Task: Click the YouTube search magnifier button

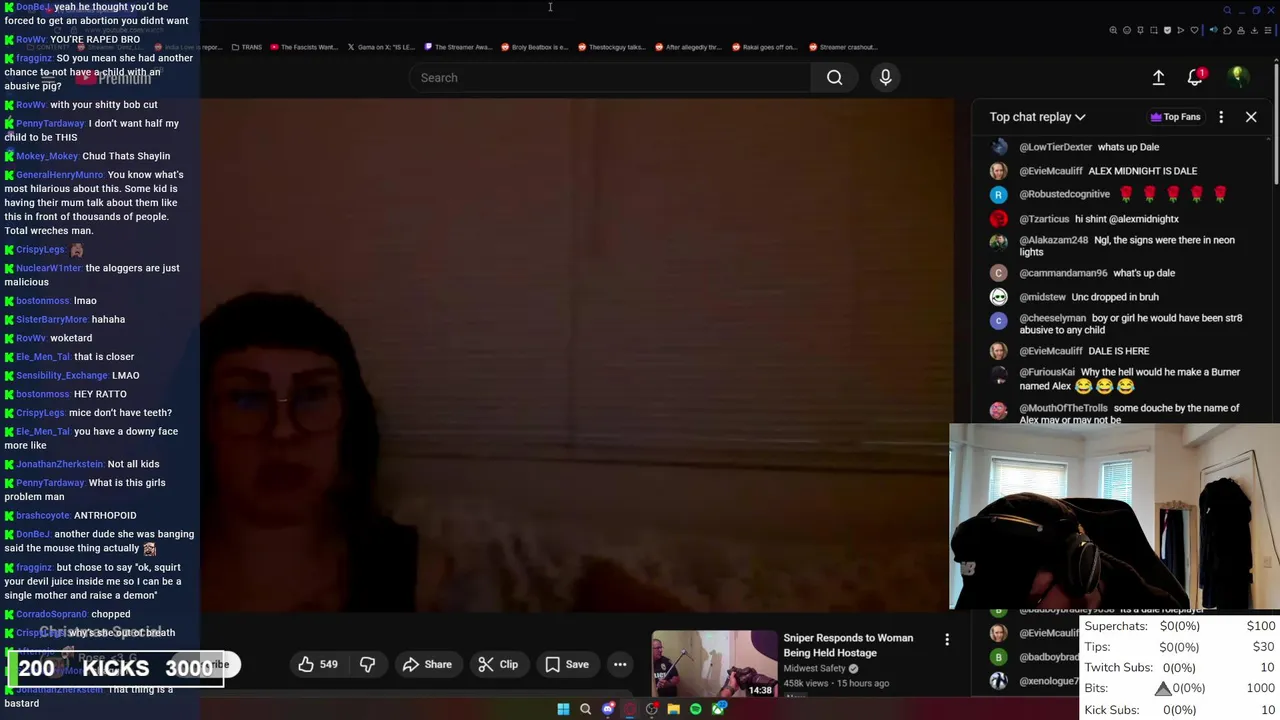Action: pyautogui.click(x=834, y=77)
